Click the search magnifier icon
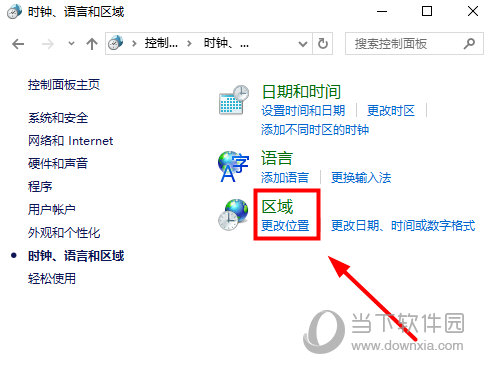Screen dimensions: 488x375 coord(469,43)
